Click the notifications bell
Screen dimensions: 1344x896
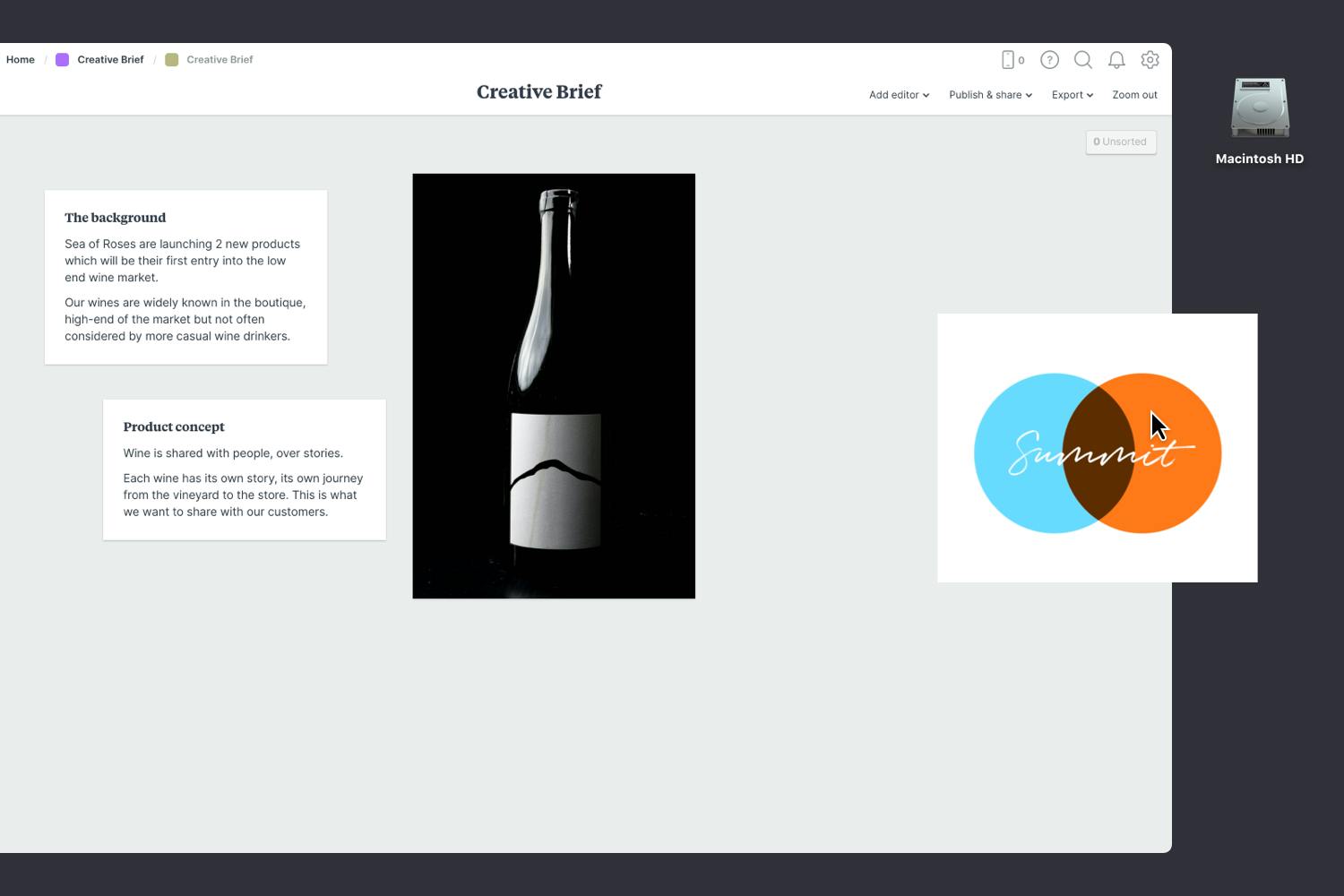click(x=1116, y=59)
